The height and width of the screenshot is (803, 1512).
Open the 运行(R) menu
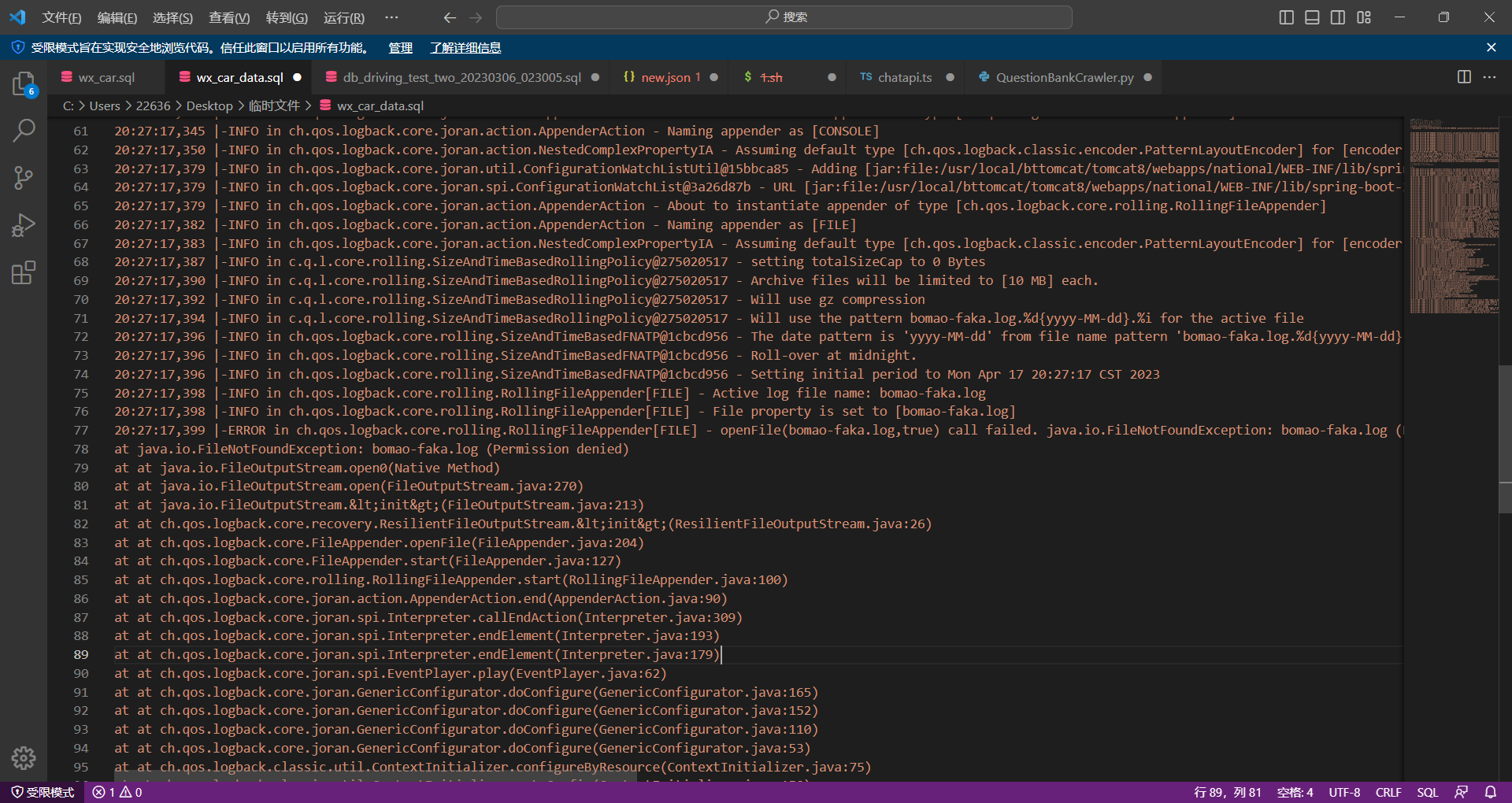(343, 17)
